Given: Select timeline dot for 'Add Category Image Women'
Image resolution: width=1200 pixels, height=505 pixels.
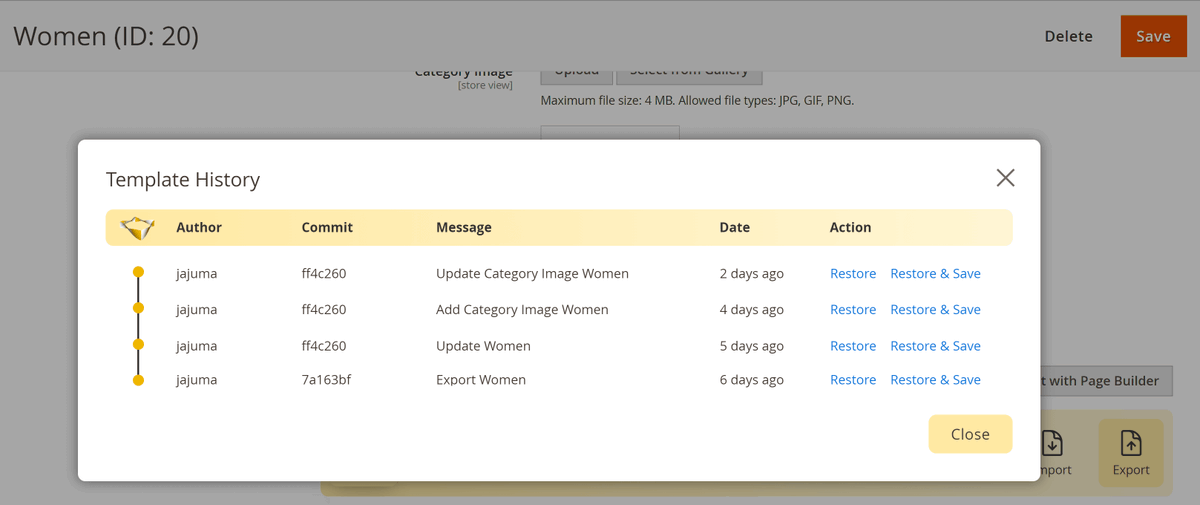Looking at the screenshot, I should 138,308.
